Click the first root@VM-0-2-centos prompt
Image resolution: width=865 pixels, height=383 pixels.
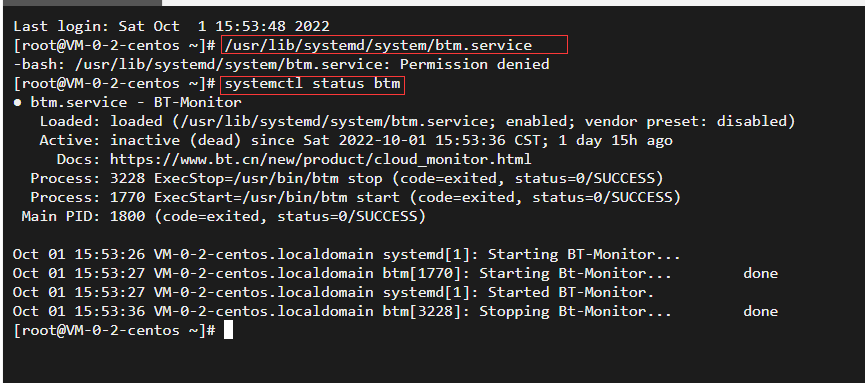coord(114,45)
